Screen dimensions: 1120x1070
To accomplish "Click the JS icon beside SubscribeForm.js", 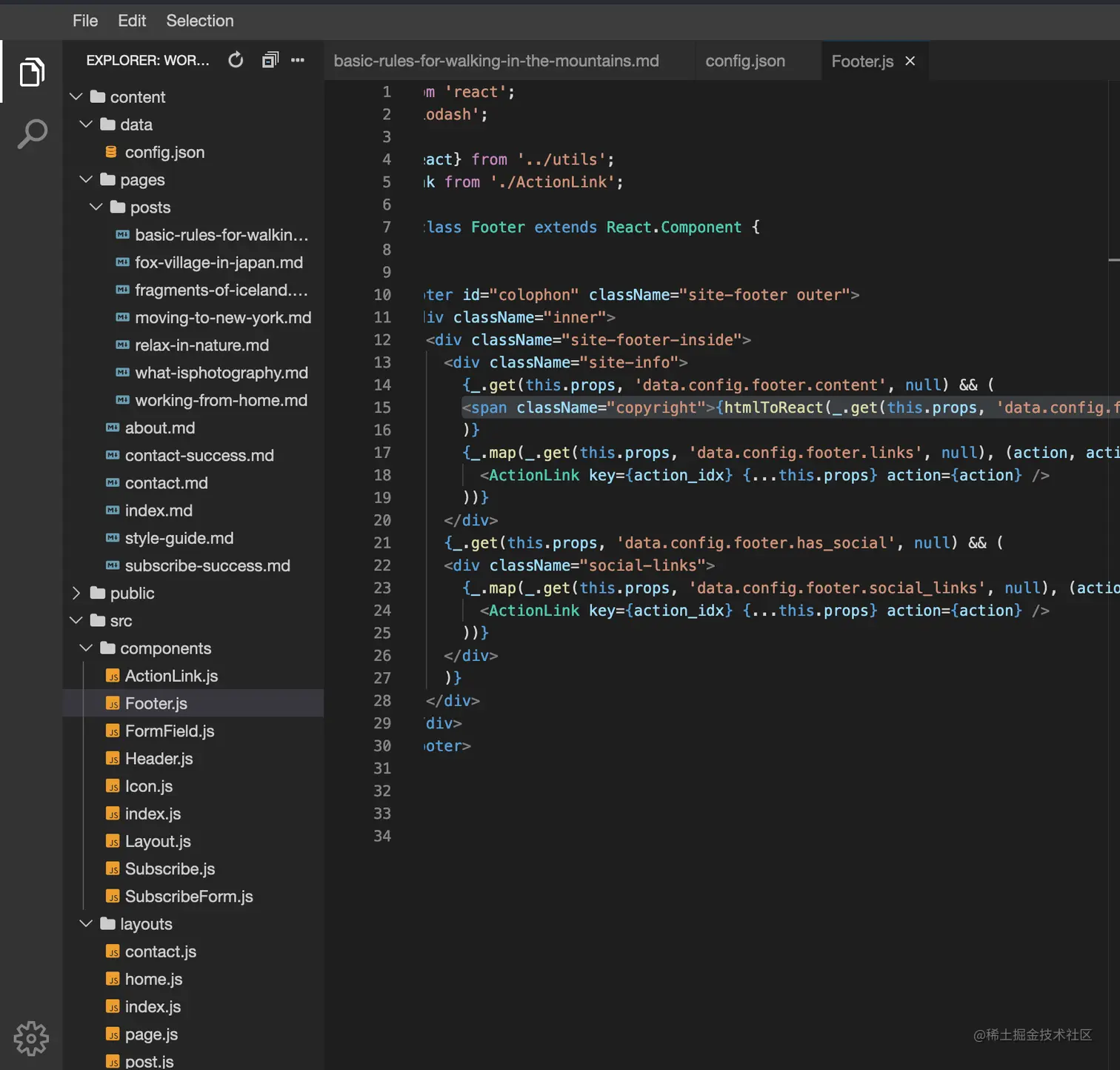I will coord(113,896).
